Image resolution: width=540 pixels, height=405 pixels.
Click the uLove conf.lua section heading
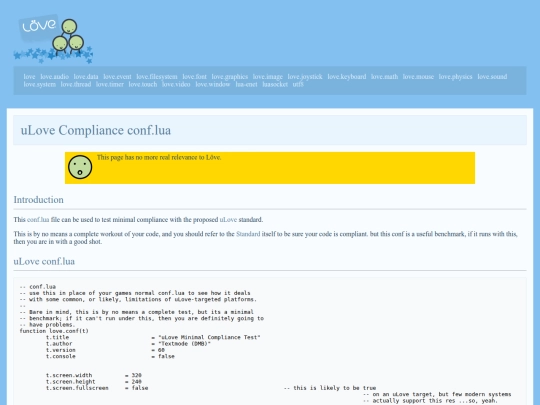[44, 261]
